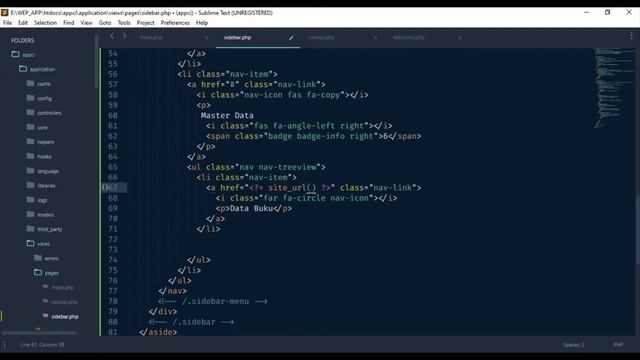Viewport: 640px width, 360px height.
Task: Expand the controllers folder
Action: point(31,112)
